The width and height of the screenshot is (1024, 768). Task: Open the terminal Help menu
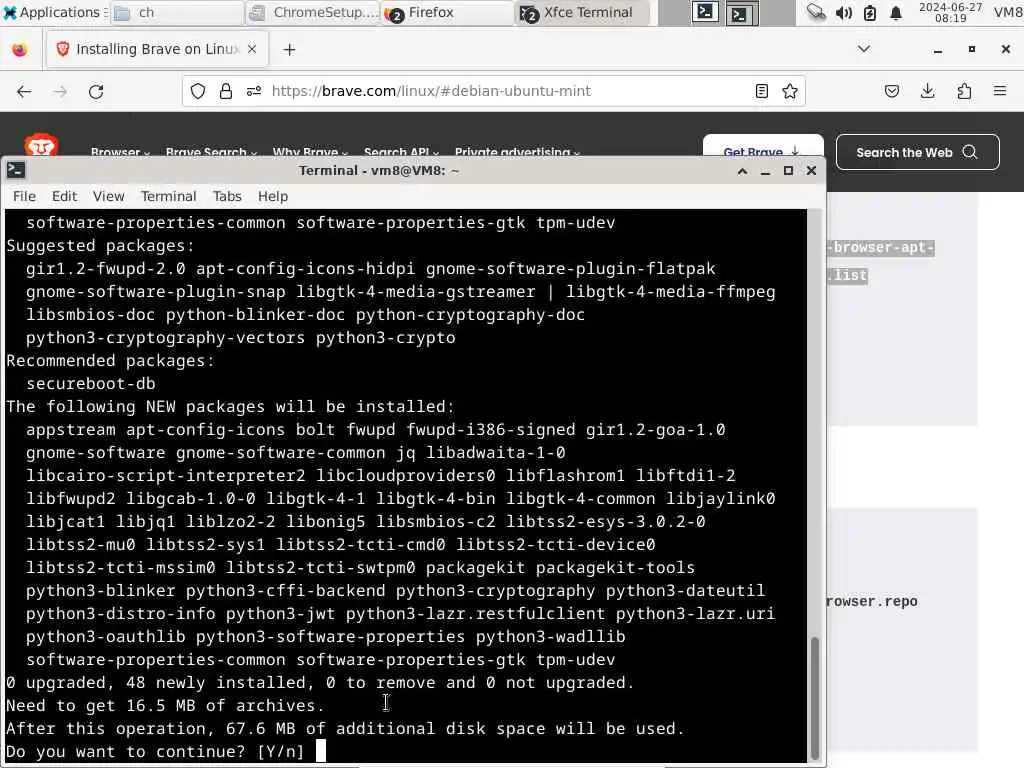pyautogui.click(x=272, y=196)
